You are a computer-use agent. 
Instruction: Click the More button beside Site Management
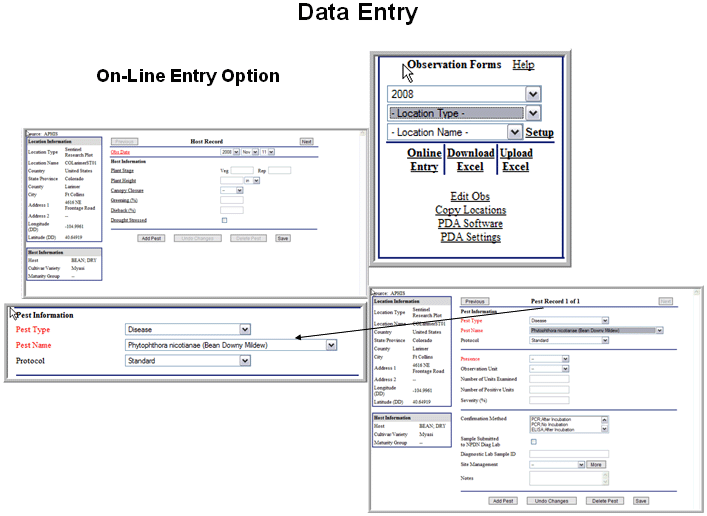click(x=596, y=465)
